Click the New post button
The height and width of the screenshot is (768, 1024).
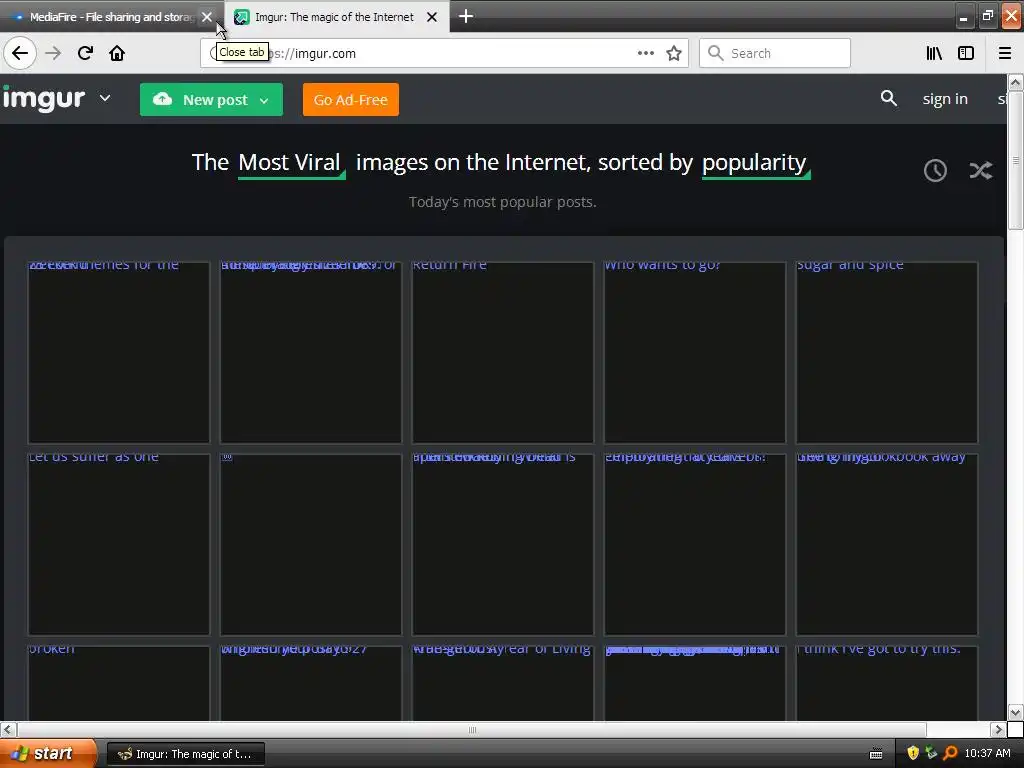pos(211,99)
